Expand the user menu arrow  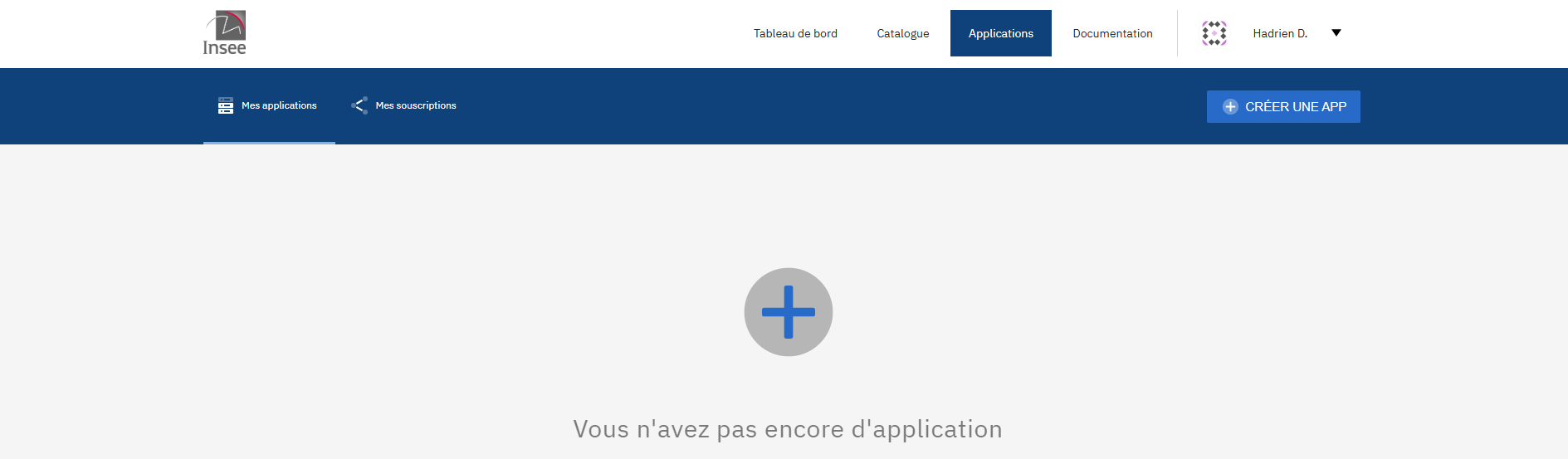1336,33
